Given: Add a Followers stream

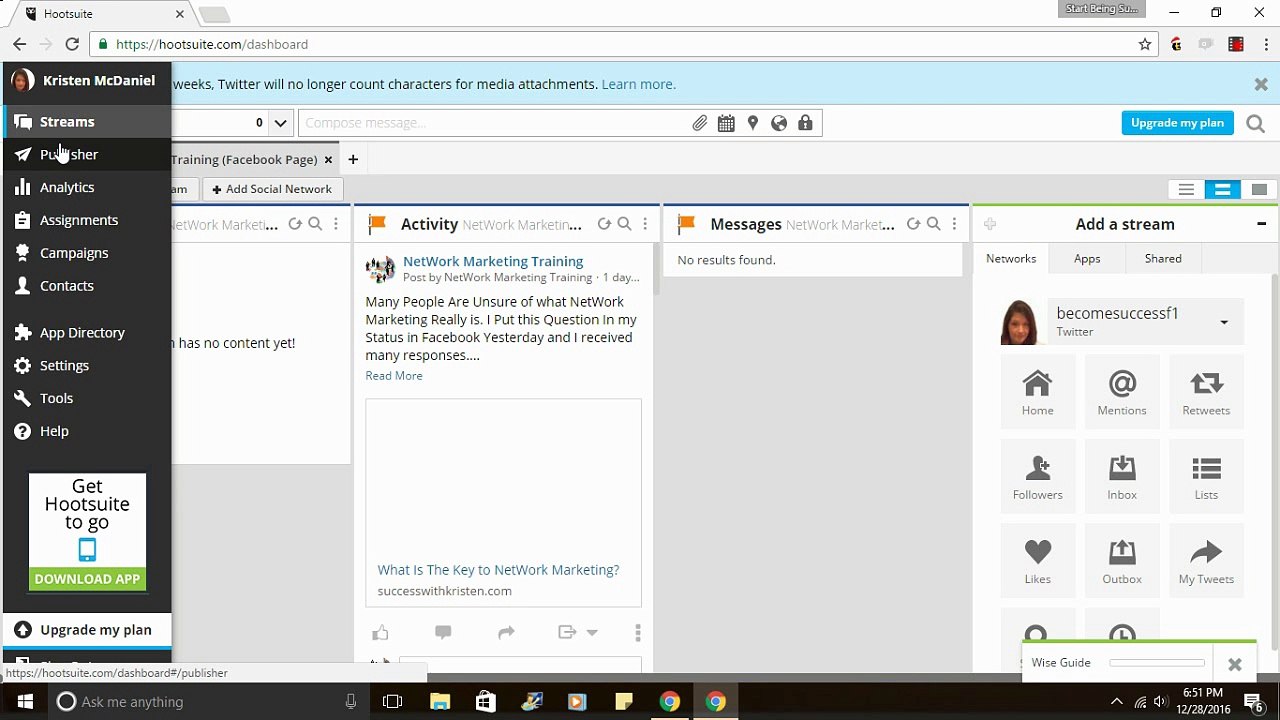Looking at the screenshot, I should tap(1038, 477).
